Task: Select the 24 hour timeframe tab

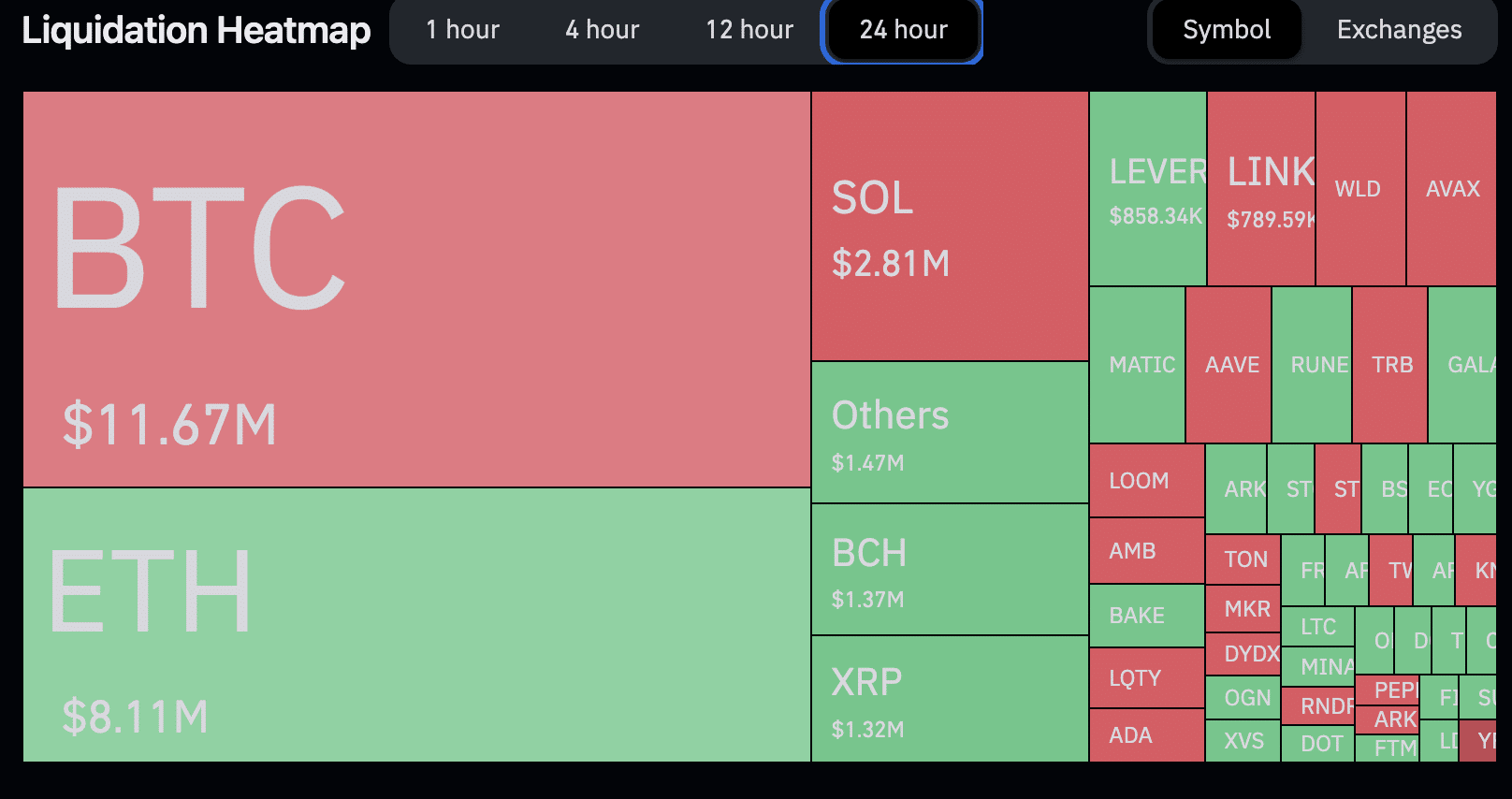Action: click(x=903, y=30)
